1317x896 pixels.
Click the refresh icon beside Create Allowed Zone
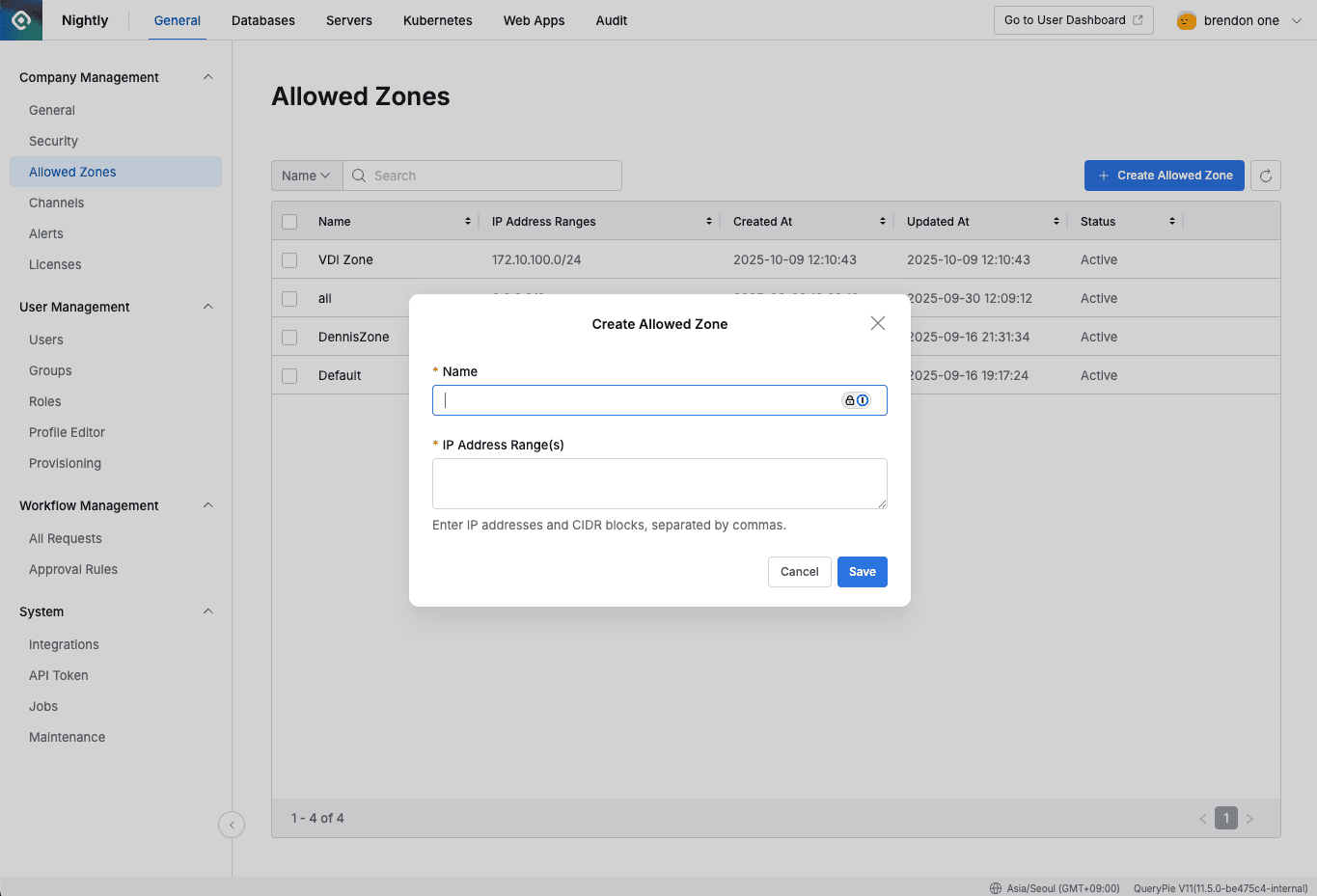tap(1265, 176)
